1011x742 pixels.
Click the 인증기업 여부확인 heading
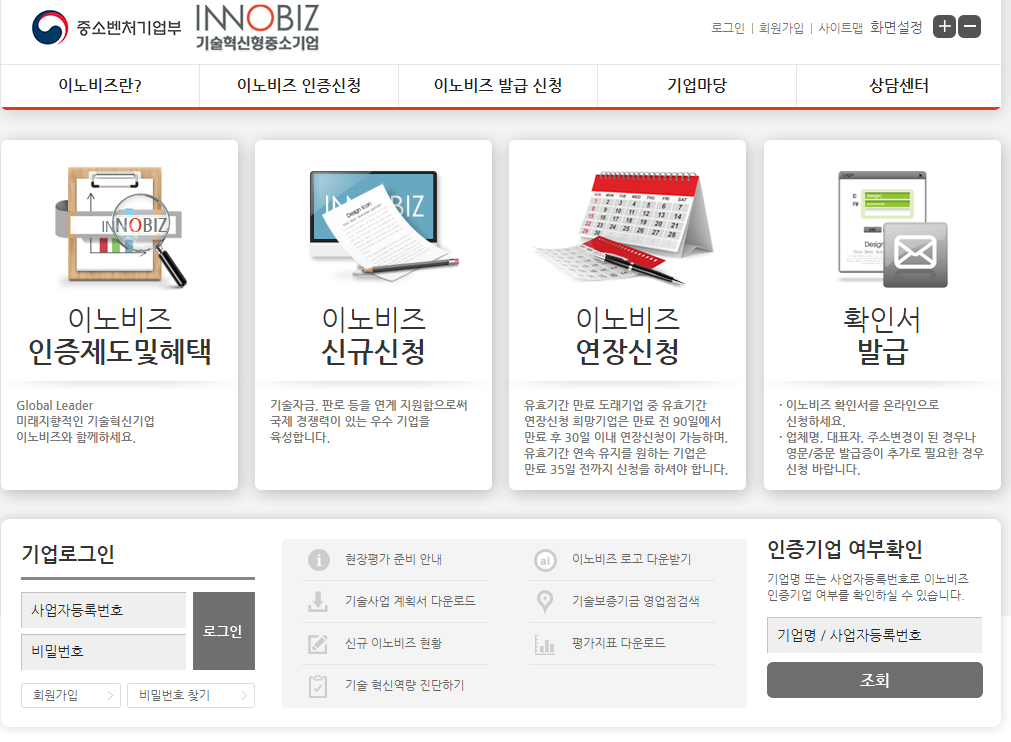[845, 549]
